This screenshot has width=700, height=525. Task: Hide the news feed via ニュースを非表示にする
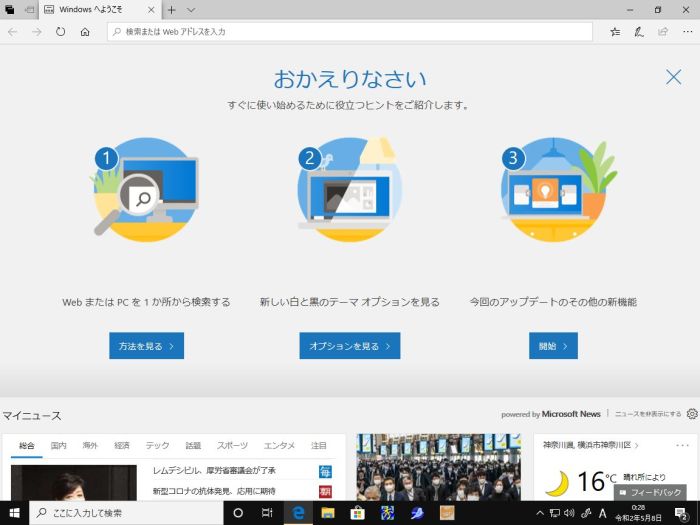click(647, 414)
